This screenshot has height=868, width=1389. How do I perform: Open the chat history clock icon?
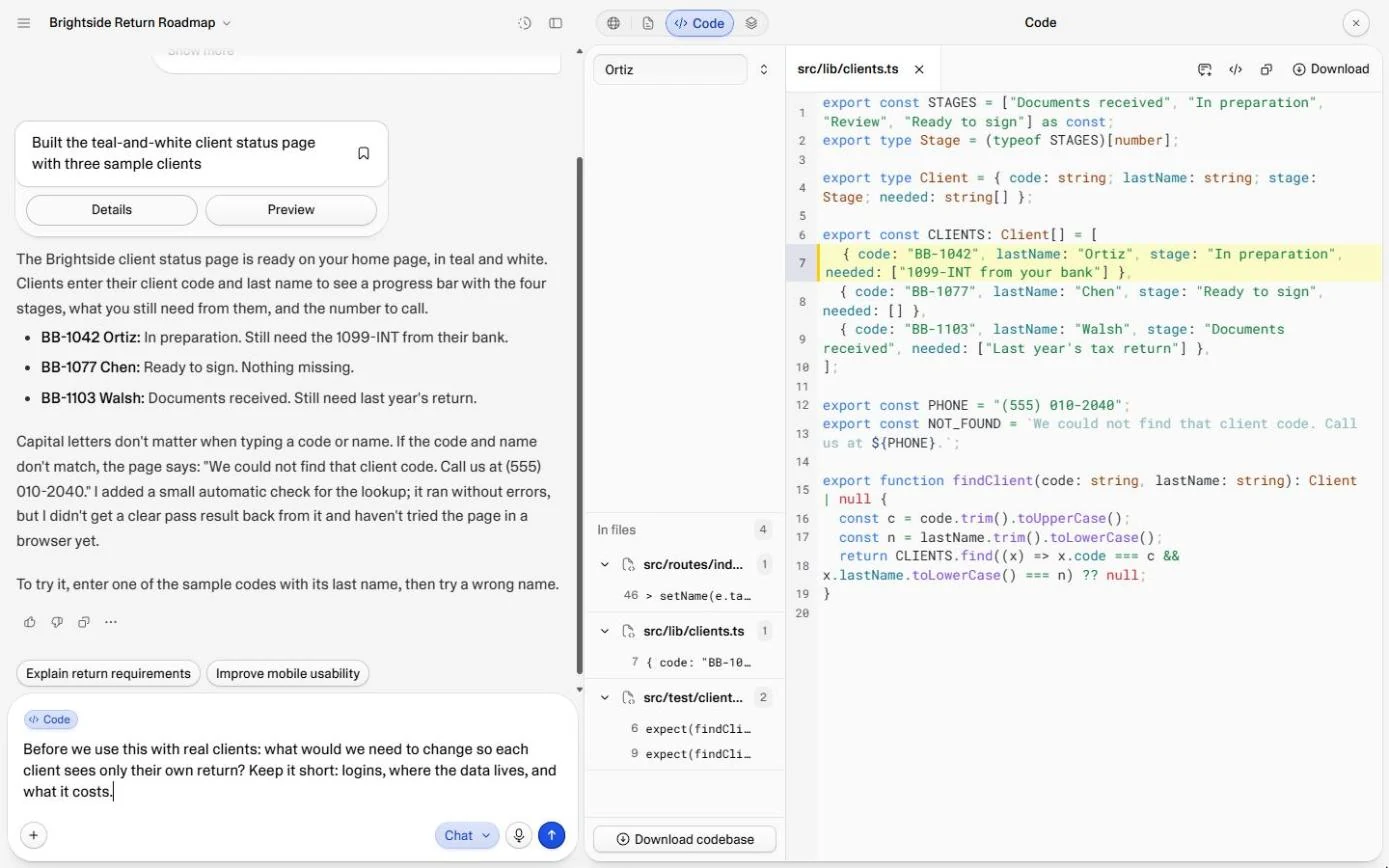(x=525, y=23)
